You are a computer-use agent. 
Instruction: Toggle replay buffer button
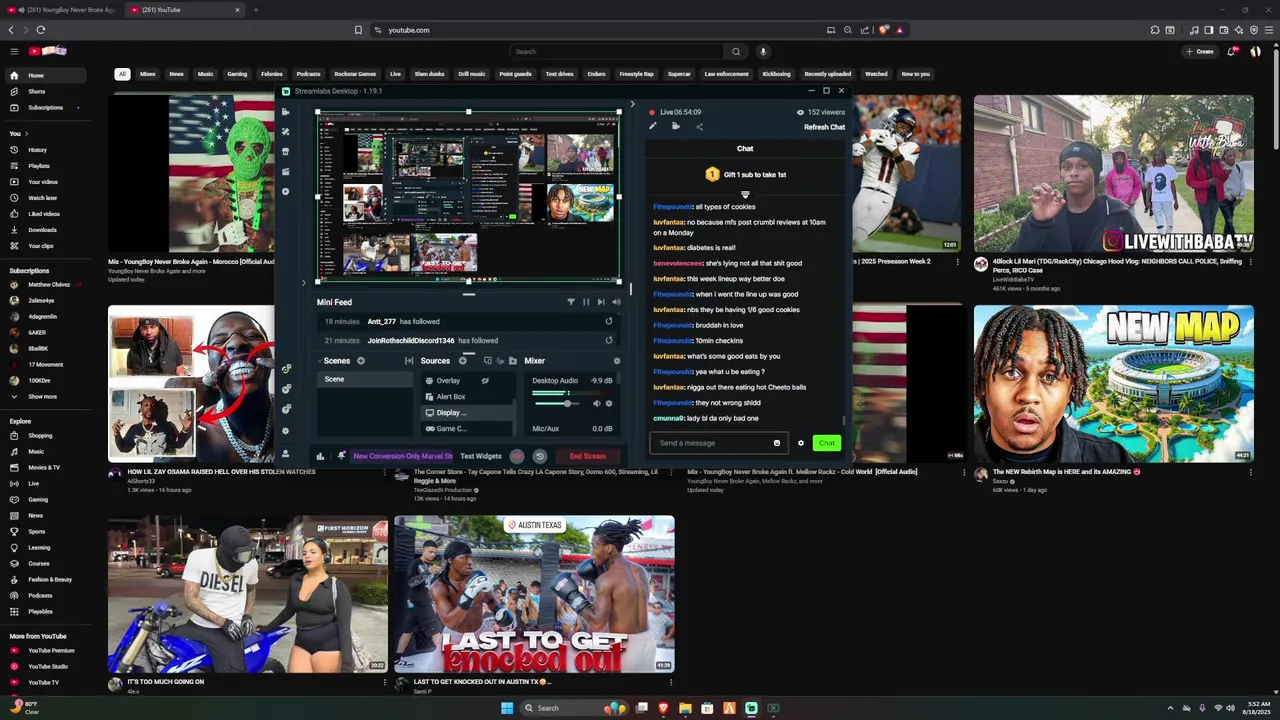(539, 456)
